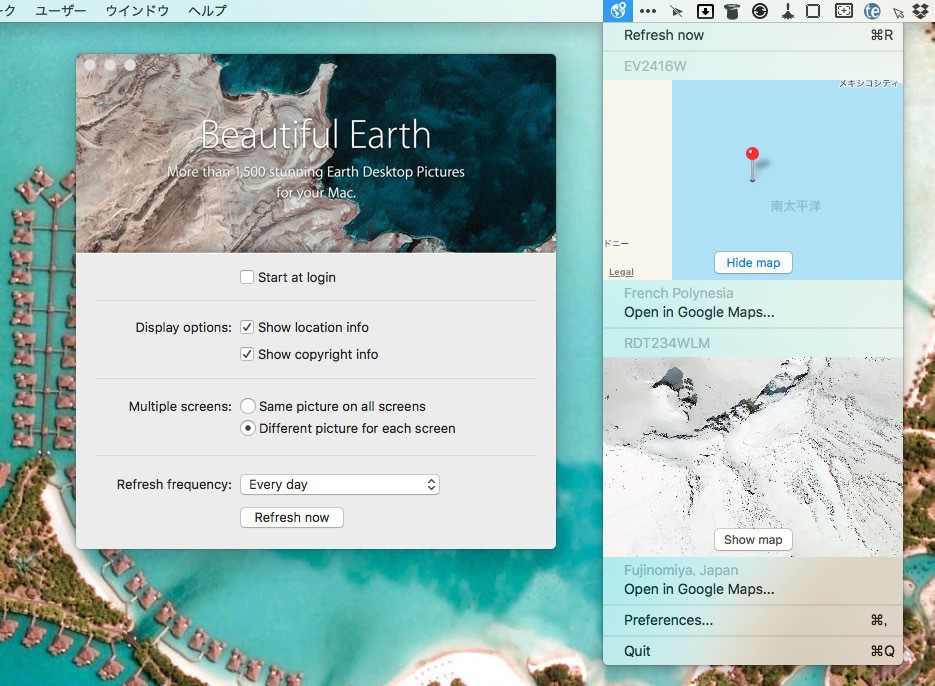Open the ヘルプ menu in the menu bar
The width and height of the screenshot is (935, 686).
[207, 11]
